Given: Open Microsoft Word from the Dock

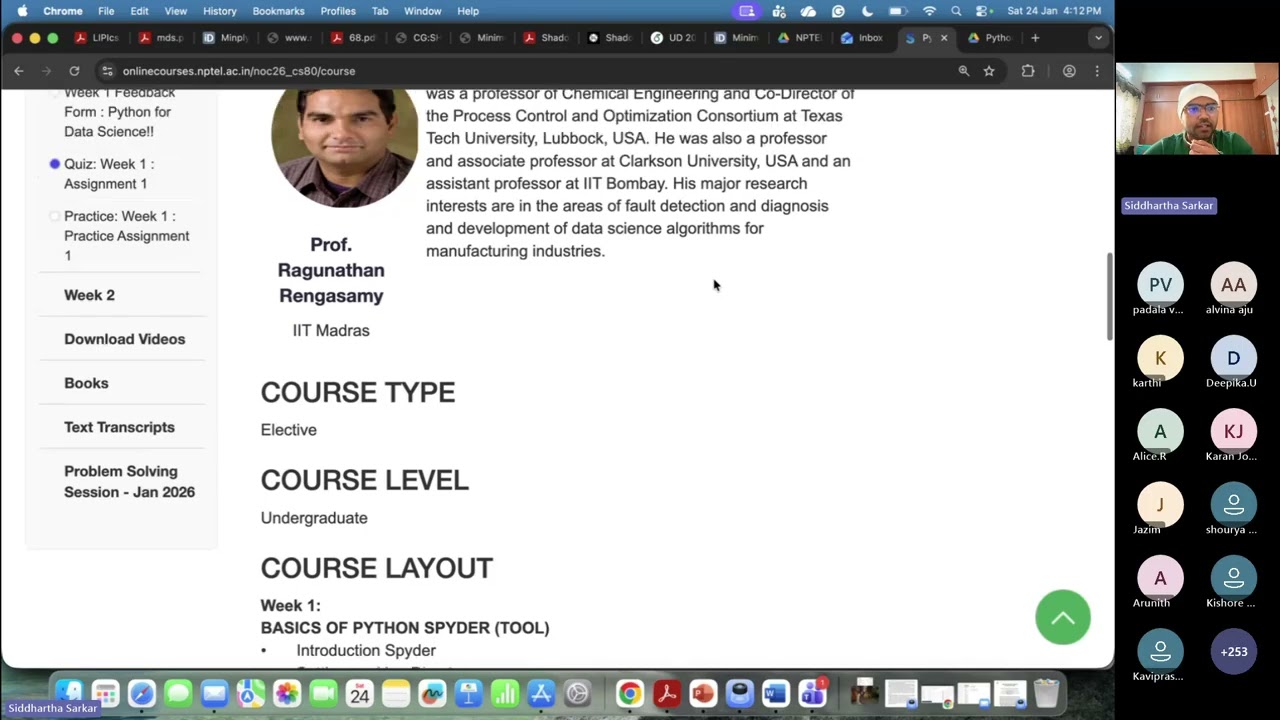Looking at the screenshot, I should click(x=776, y=693).
